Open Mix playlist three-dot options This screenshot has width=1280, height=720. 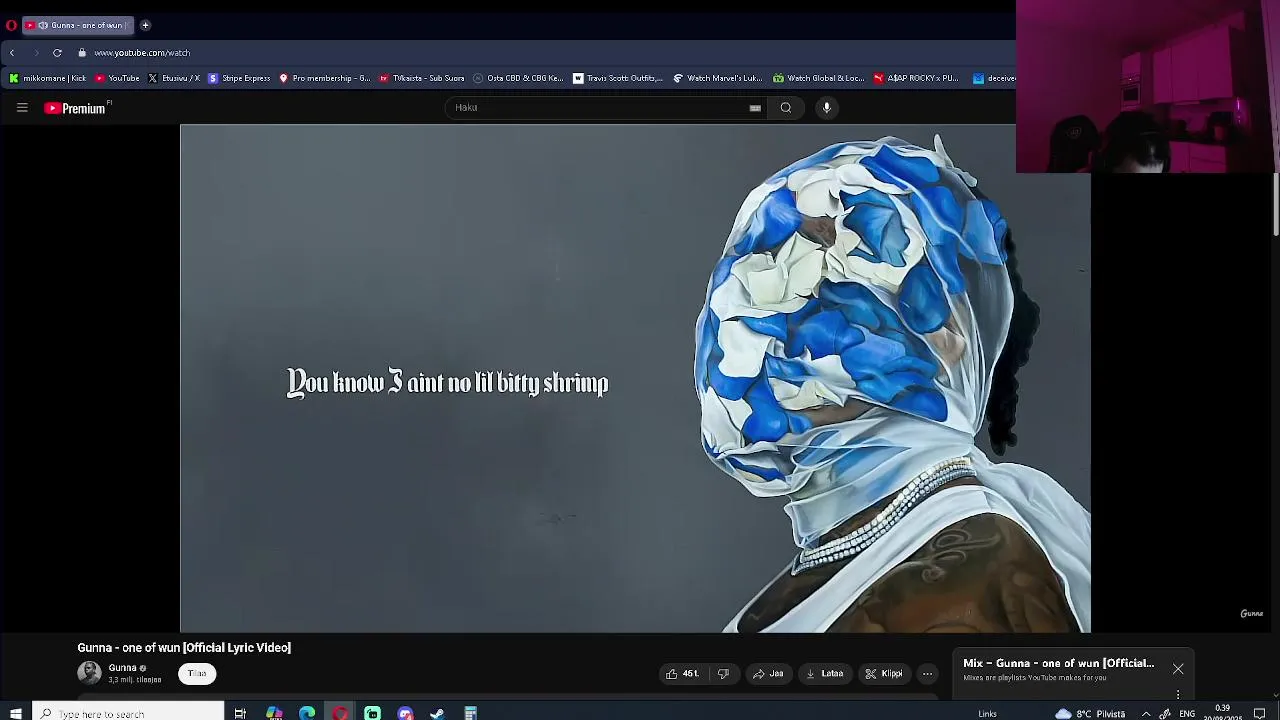1178,694
